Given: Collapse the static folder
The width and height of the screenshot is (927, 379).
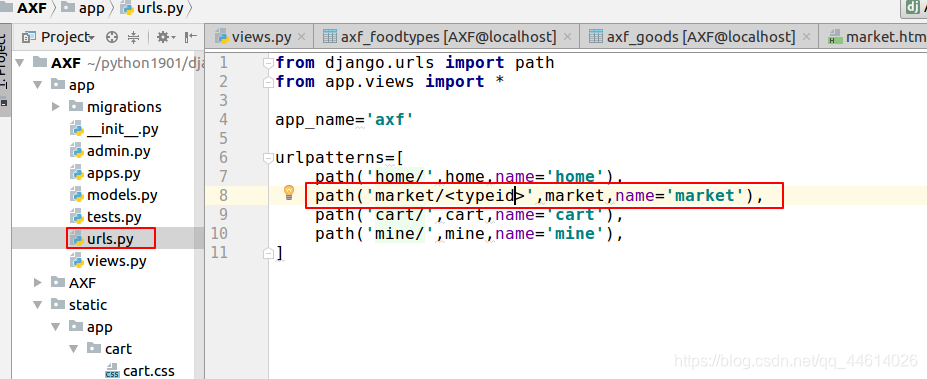Looking at the screenshot, I should [38, 305].
